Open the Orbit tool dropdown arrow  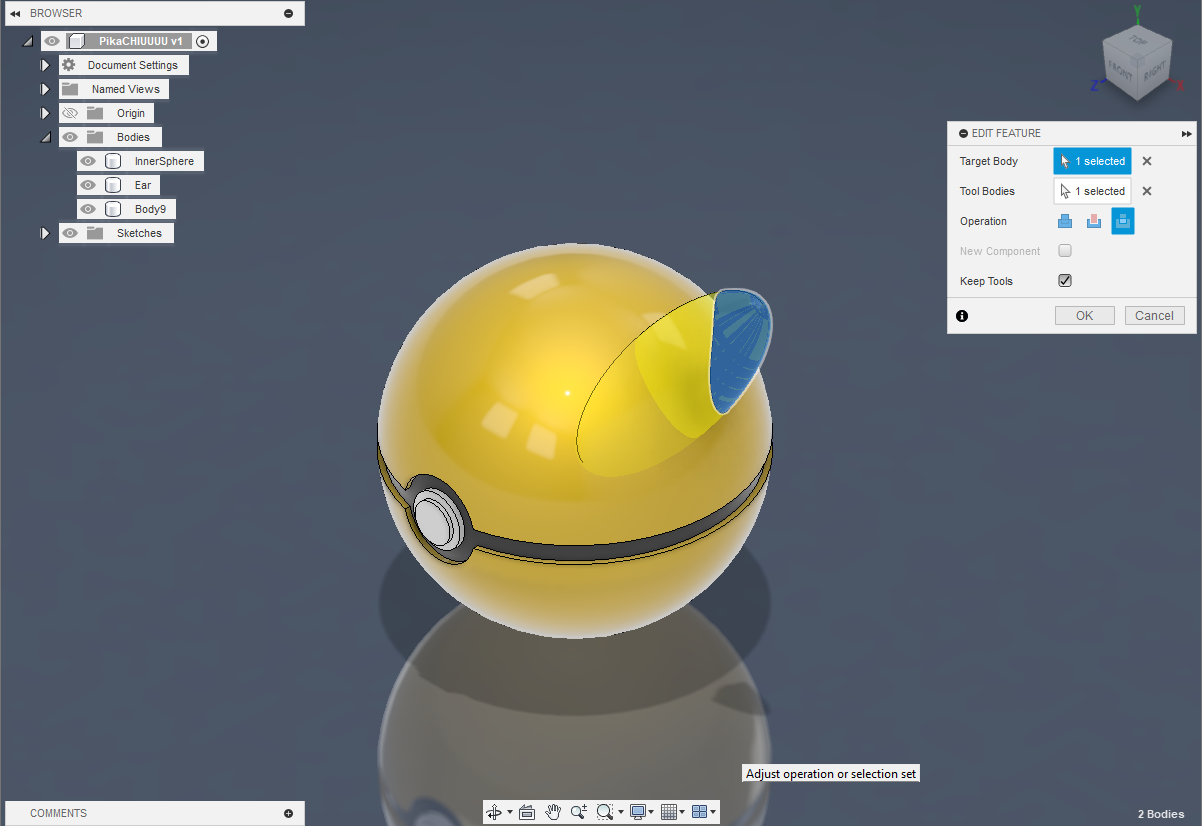pyautogui.click(x=510, y=812)
